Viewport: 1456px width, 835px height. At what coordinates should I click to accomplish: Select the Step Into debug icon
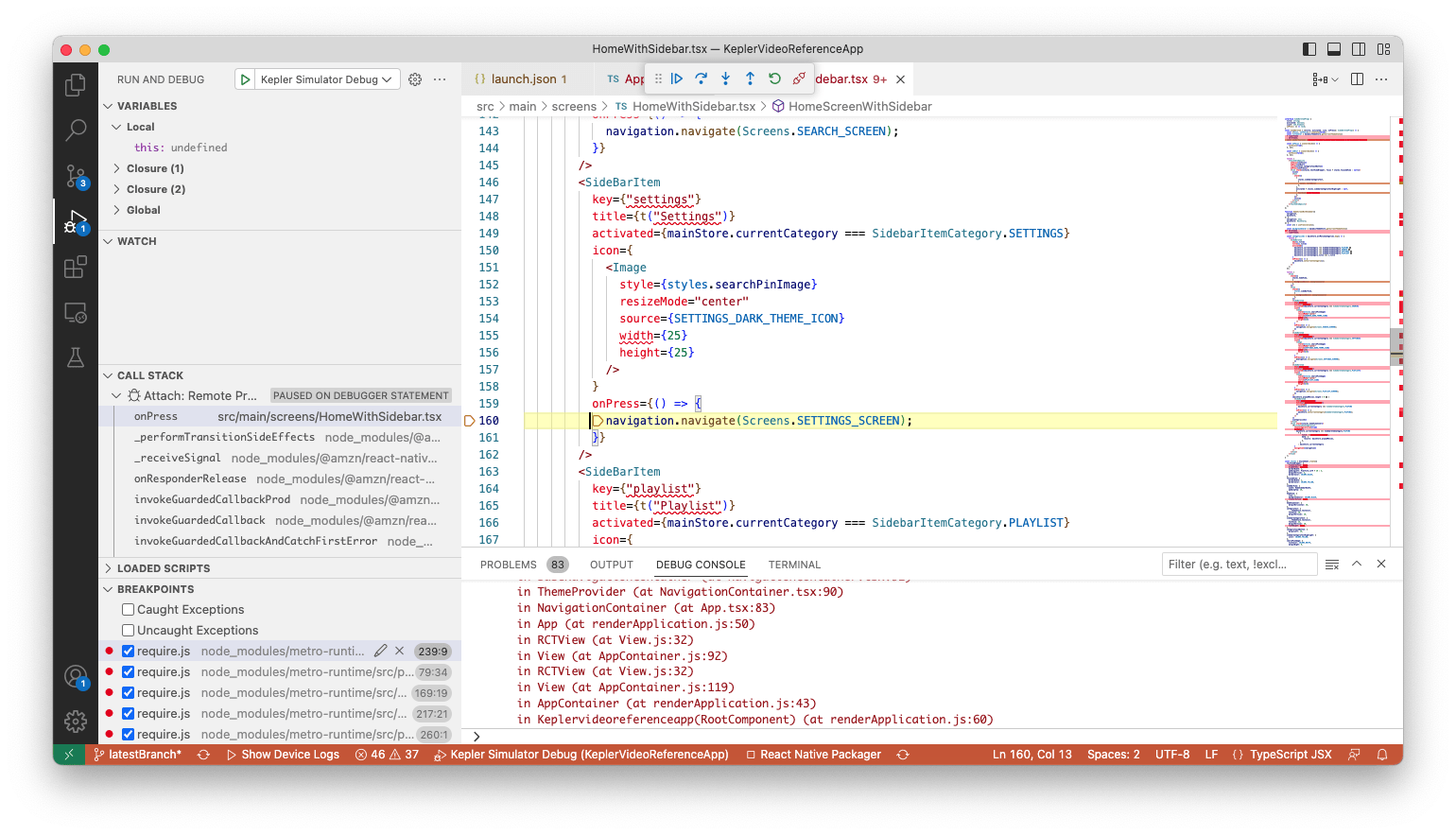(x=725, y=79)
